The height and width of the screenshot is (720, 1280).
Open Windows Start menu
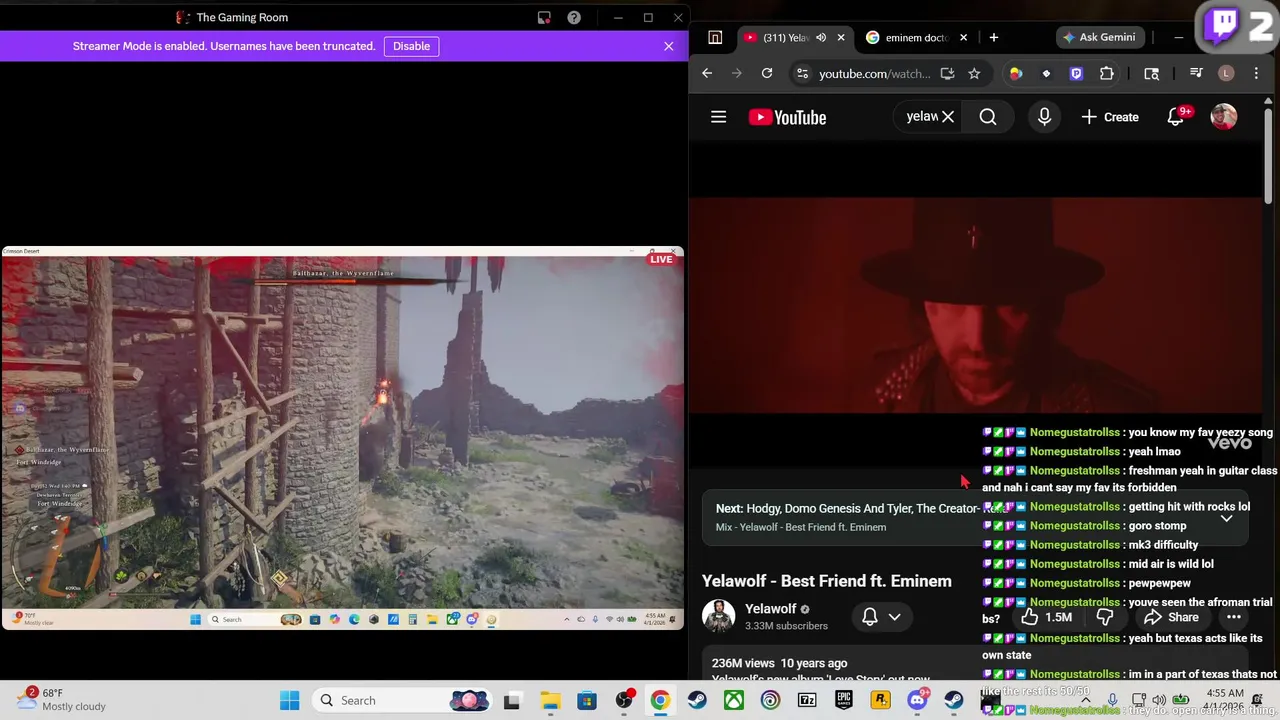(x=290, y=700)
